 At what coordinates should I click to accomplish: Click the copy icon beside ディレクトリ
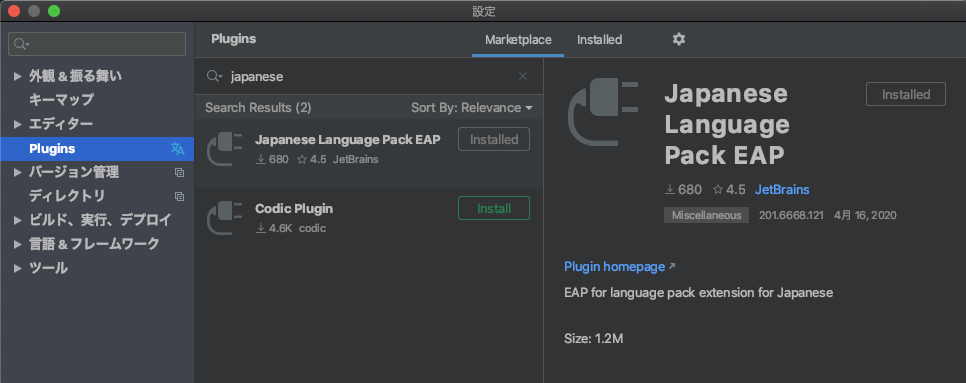[179, 196]
